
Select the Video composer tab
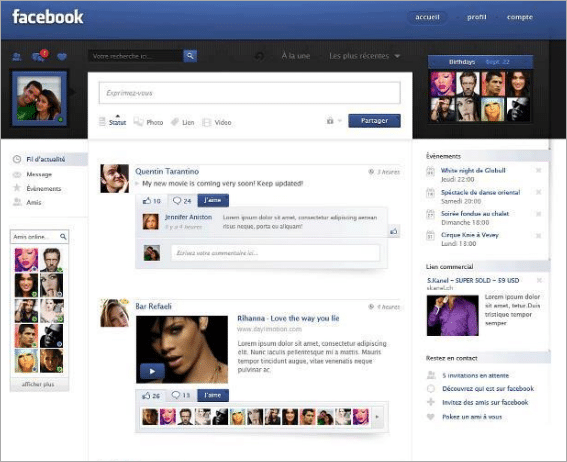(x=217, y=123)
